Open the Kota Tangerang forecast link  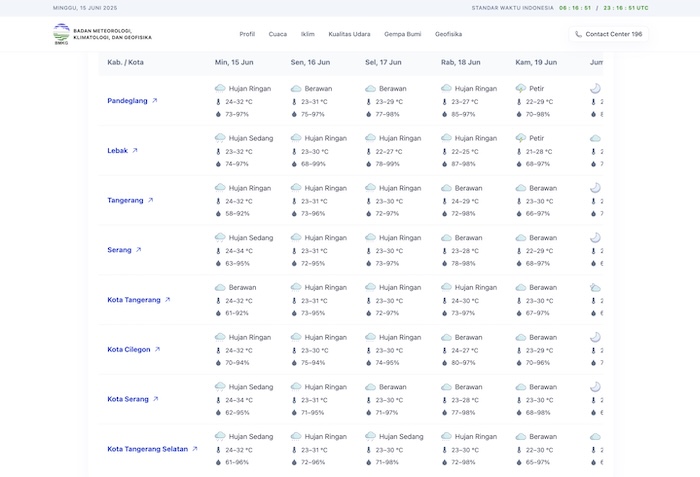coord(134,300)
